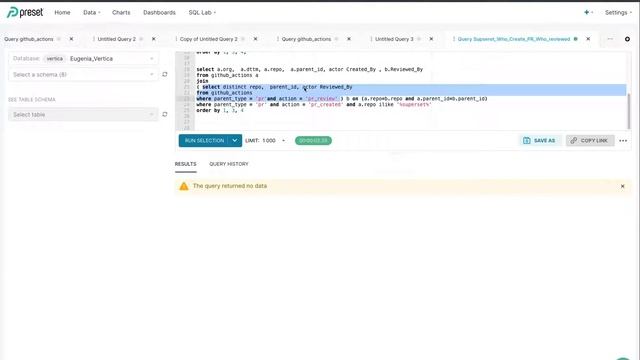Viewport: 640px width, 360px height.
Task: Open the Database Eugenia_Vertica dropdown
Action: pos(83,59)
